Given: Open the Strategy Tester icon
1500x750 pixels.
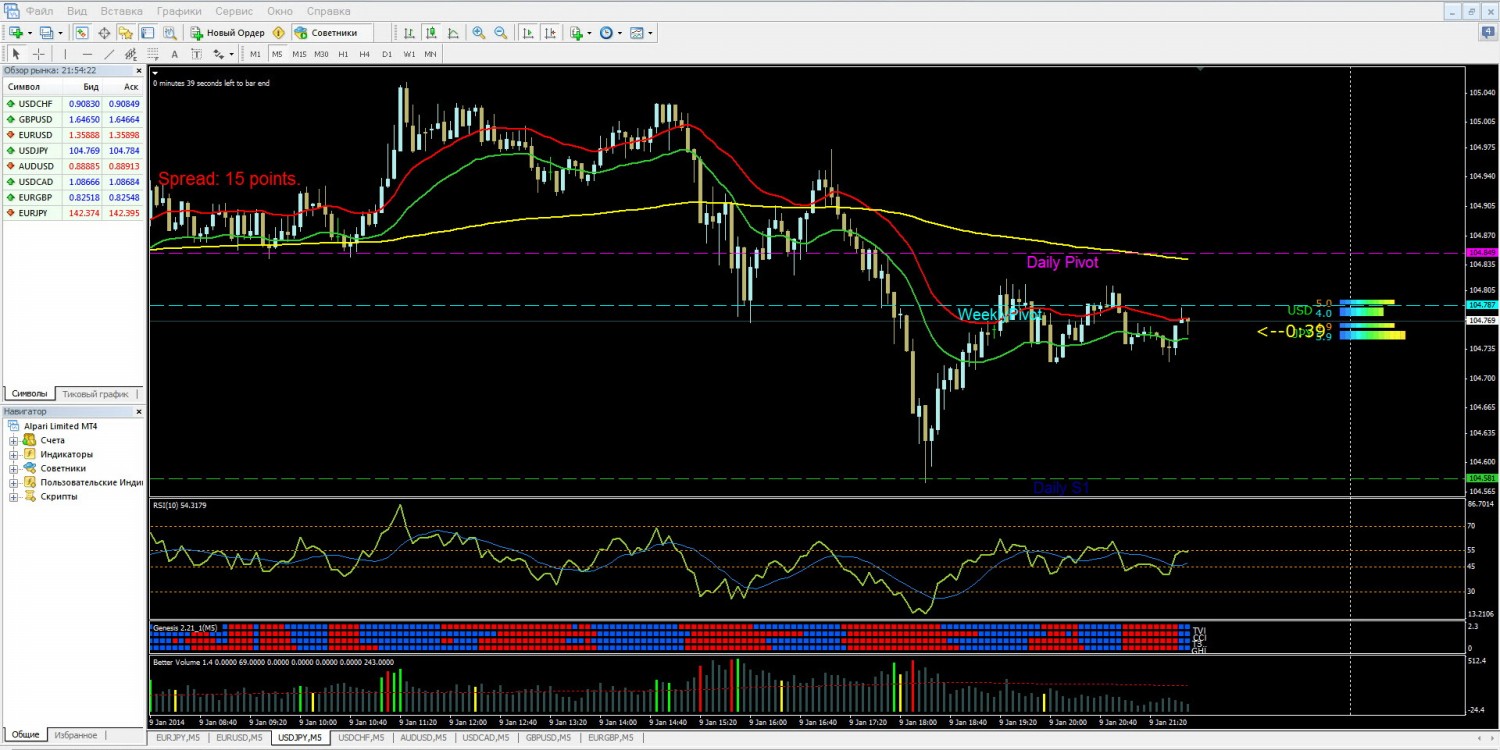Looking at the screenshot, I should click(170, 33).
